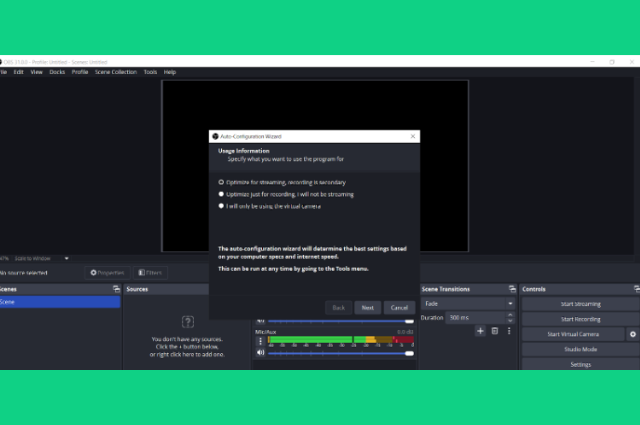Toggle Studio Mode
Screen dimensions: 640x425
click(x=580, y=349)
